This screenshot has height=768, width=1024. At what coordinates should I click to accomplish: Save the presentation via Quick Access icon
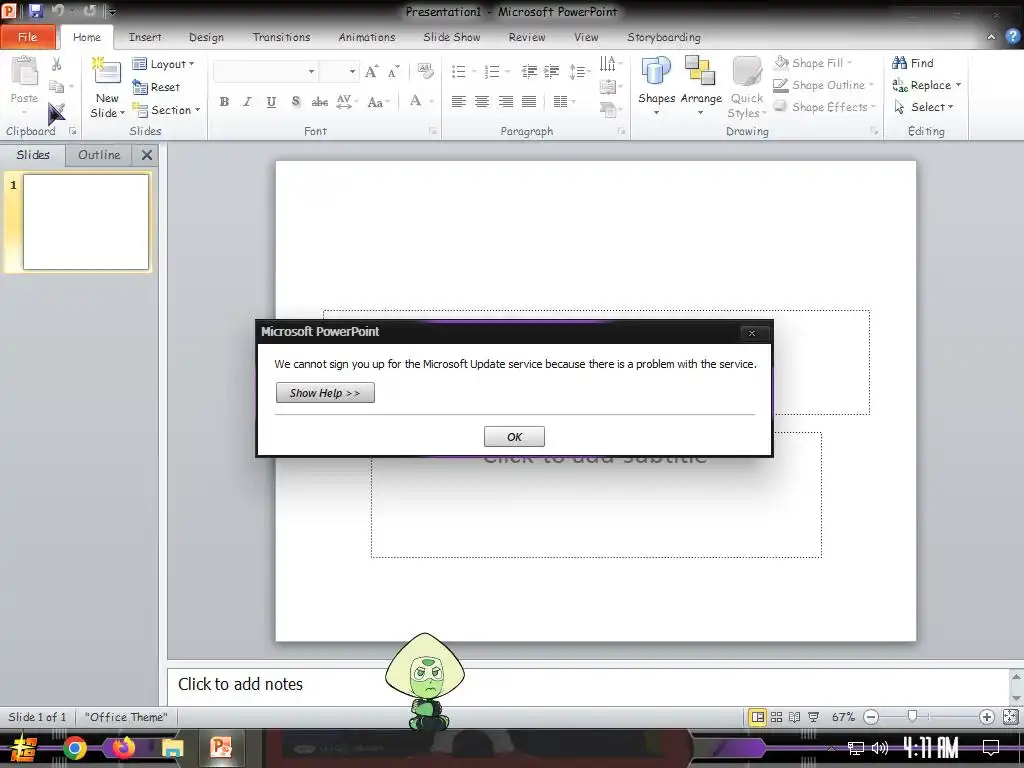tap(35, 10)
